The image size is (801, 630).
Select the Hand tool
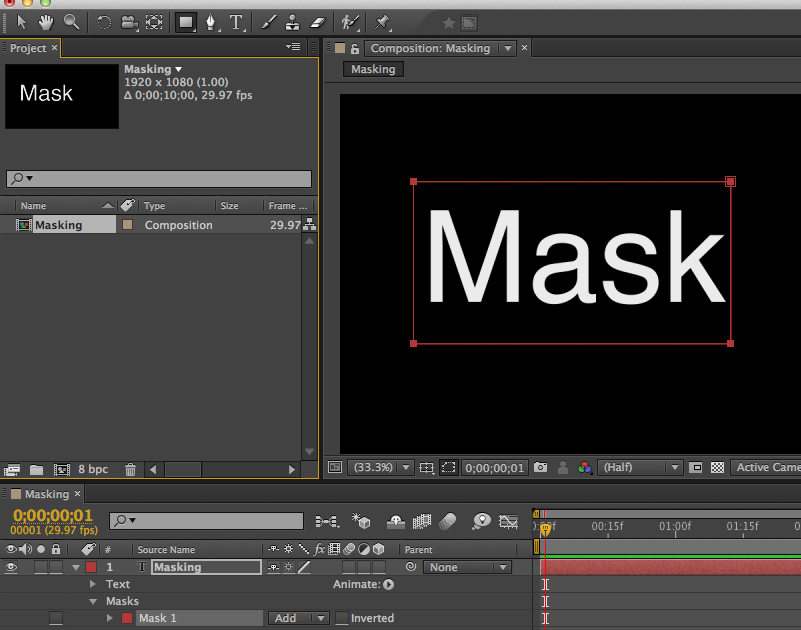click(x=46, y=21)
